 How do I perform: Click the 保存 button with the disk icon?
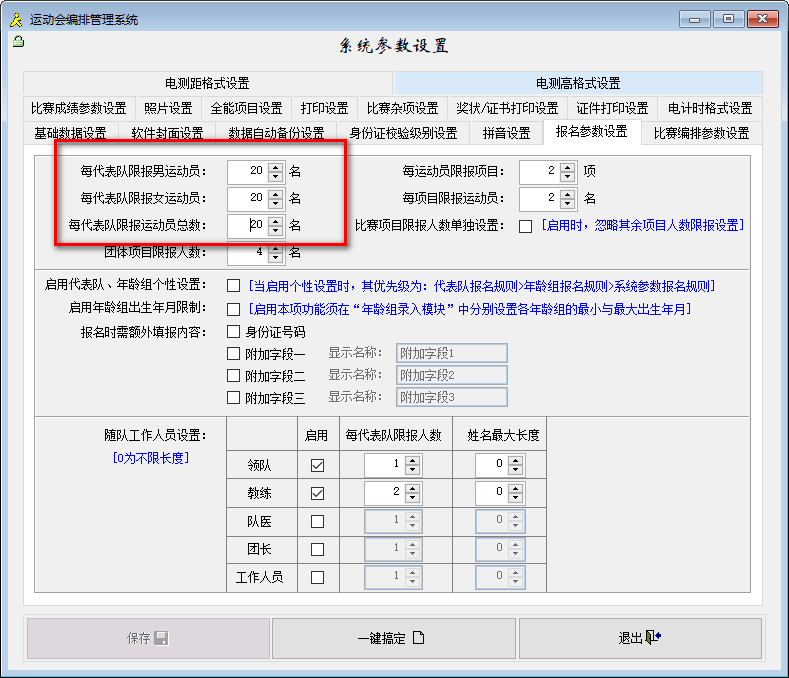tap(147, 638)
